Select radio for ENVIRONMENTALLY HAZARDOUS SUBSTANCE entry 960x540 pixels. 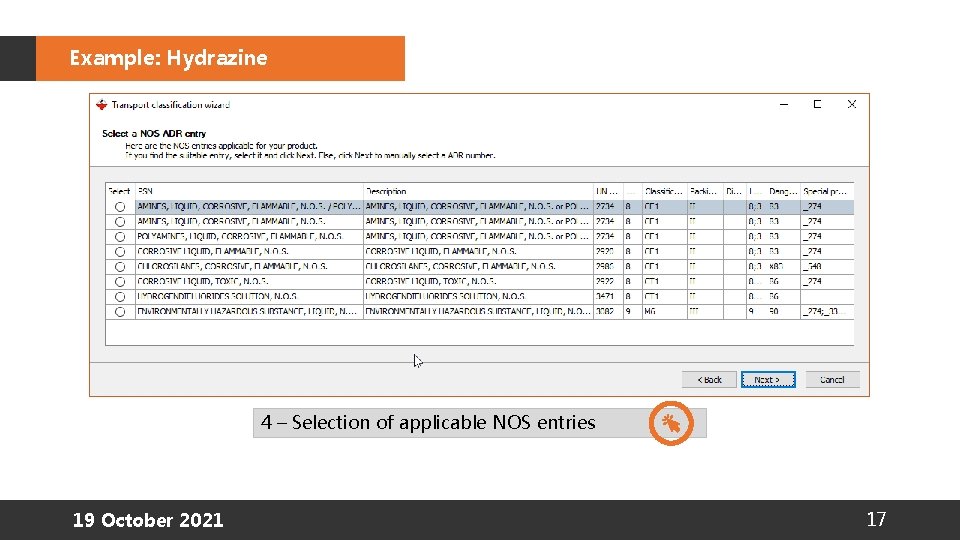tap(120, 312)
